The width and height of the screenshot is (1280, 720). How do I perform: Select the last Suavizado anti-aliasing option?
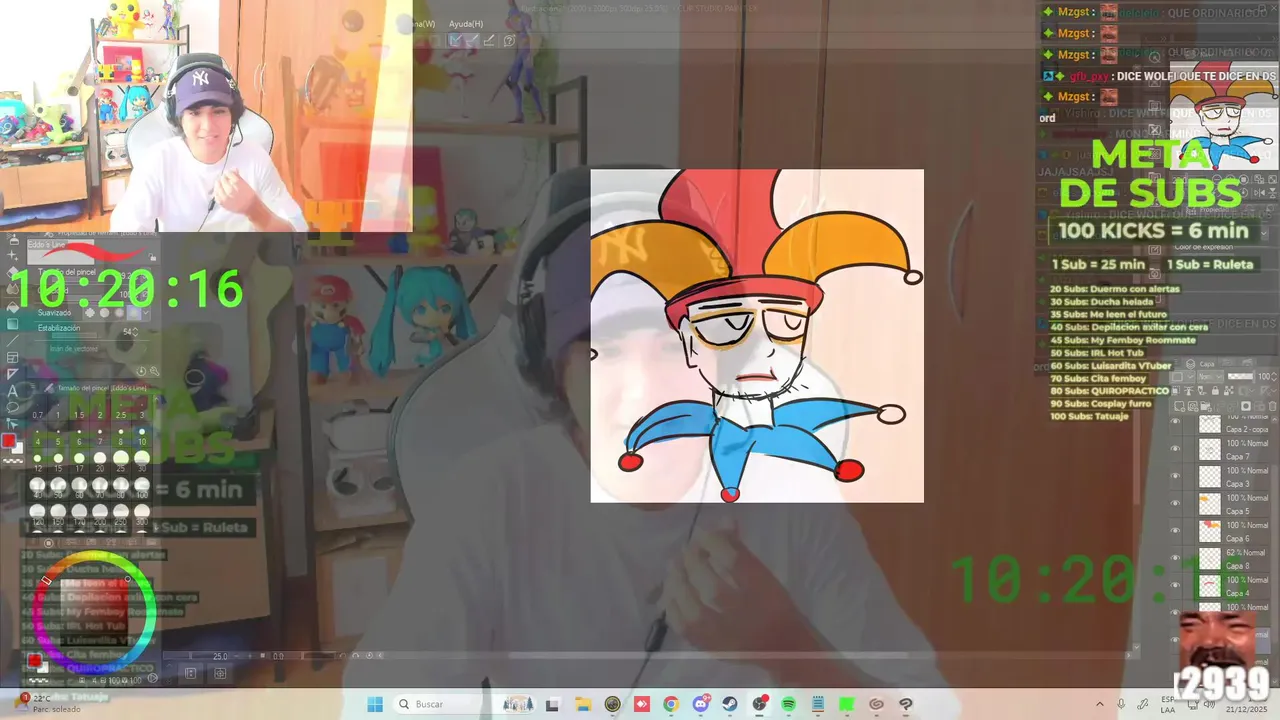[x=132, y=313]
